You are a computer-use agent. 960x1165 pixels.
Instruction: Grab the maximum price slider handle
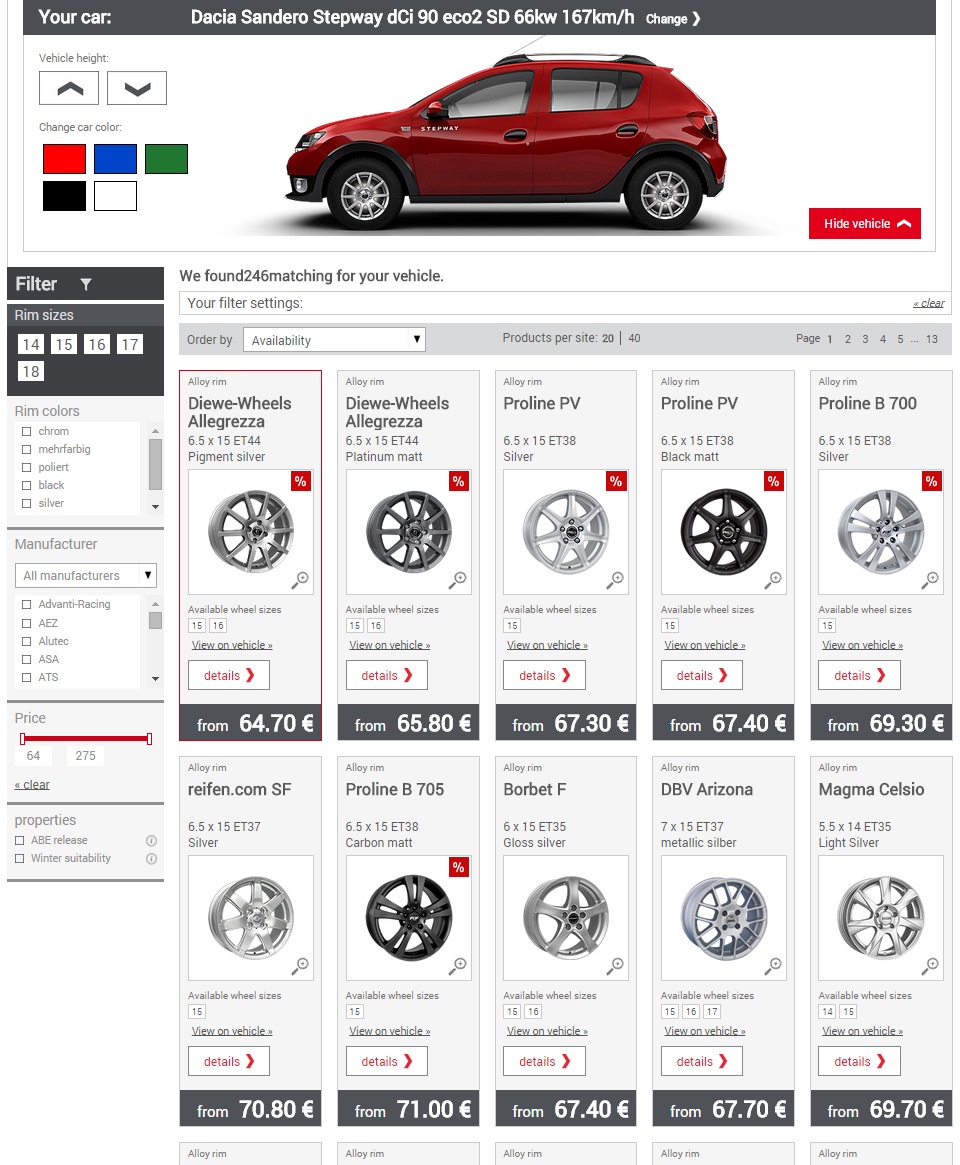[149, 739]
